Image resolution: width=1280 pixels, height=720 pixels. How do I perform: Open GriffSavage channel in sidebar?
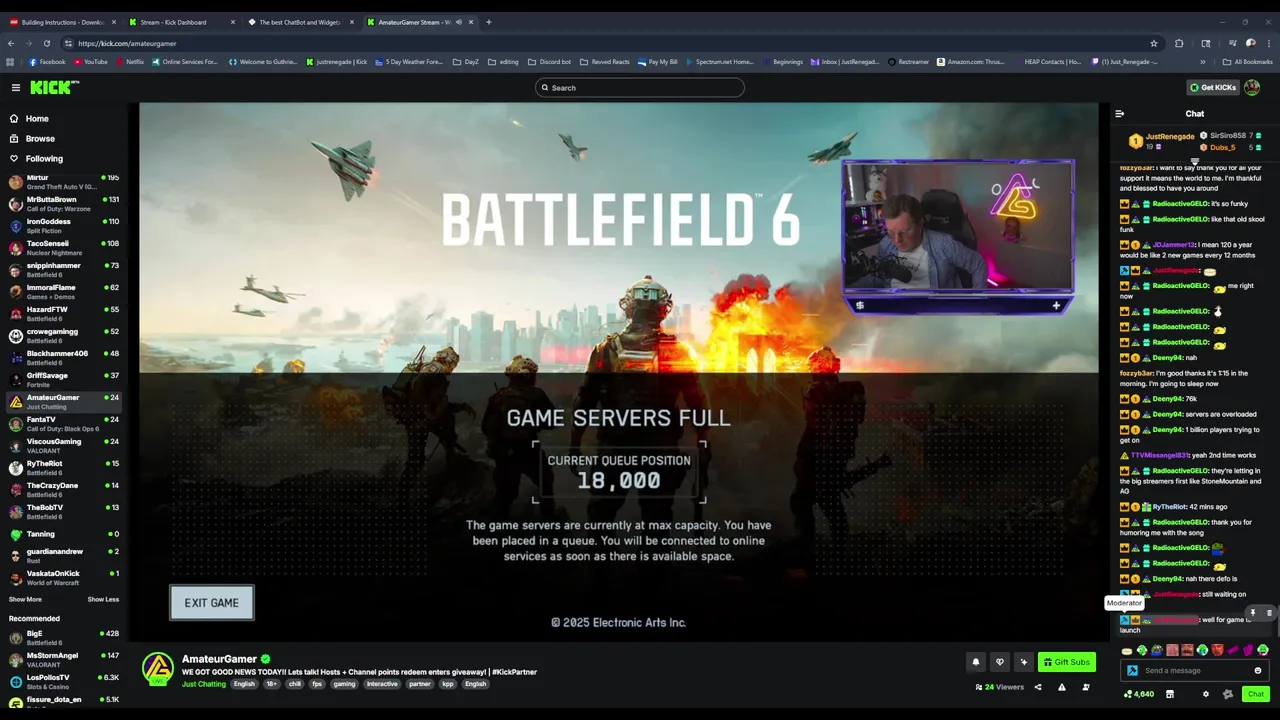pos(64,380)
